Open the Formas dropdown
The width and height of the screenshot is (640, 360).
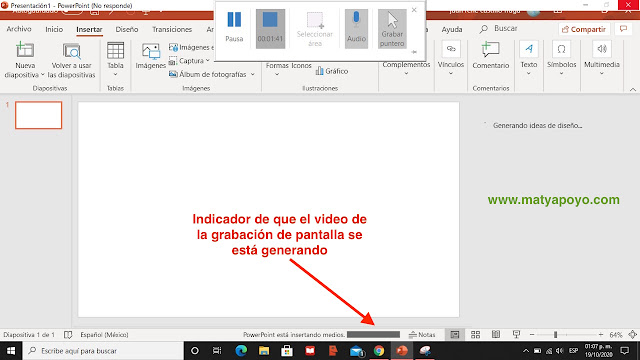pos(277,69)
